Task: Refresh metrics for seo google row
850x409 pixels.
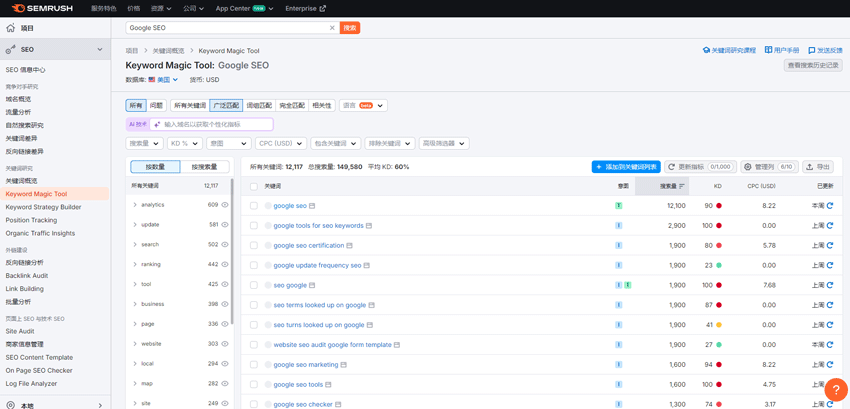Action: (829, 285)
